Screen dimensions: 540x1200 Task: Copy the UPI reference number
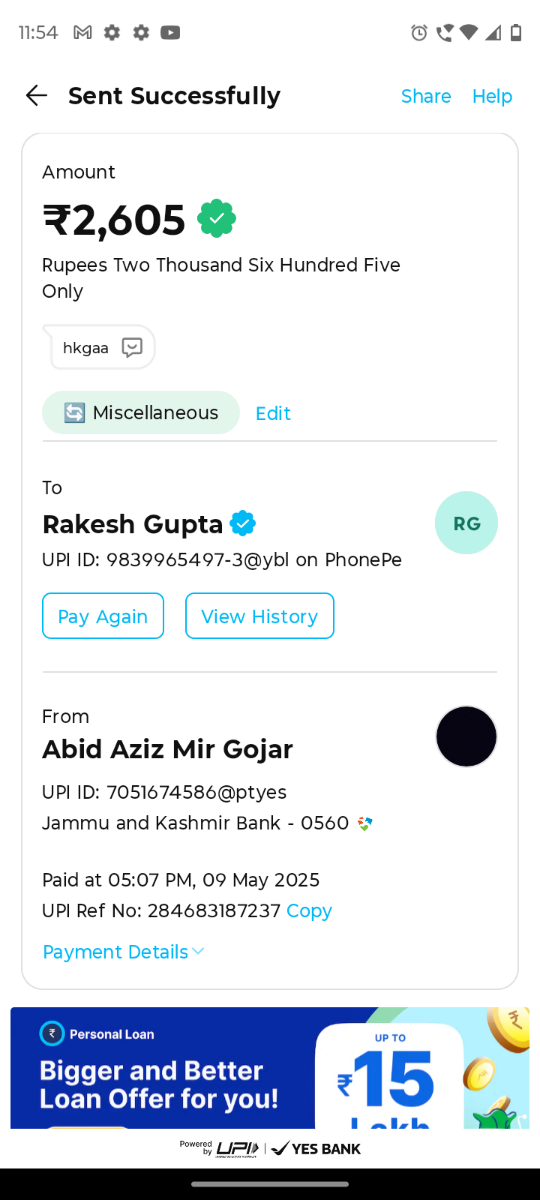click(x=309, y=911)
